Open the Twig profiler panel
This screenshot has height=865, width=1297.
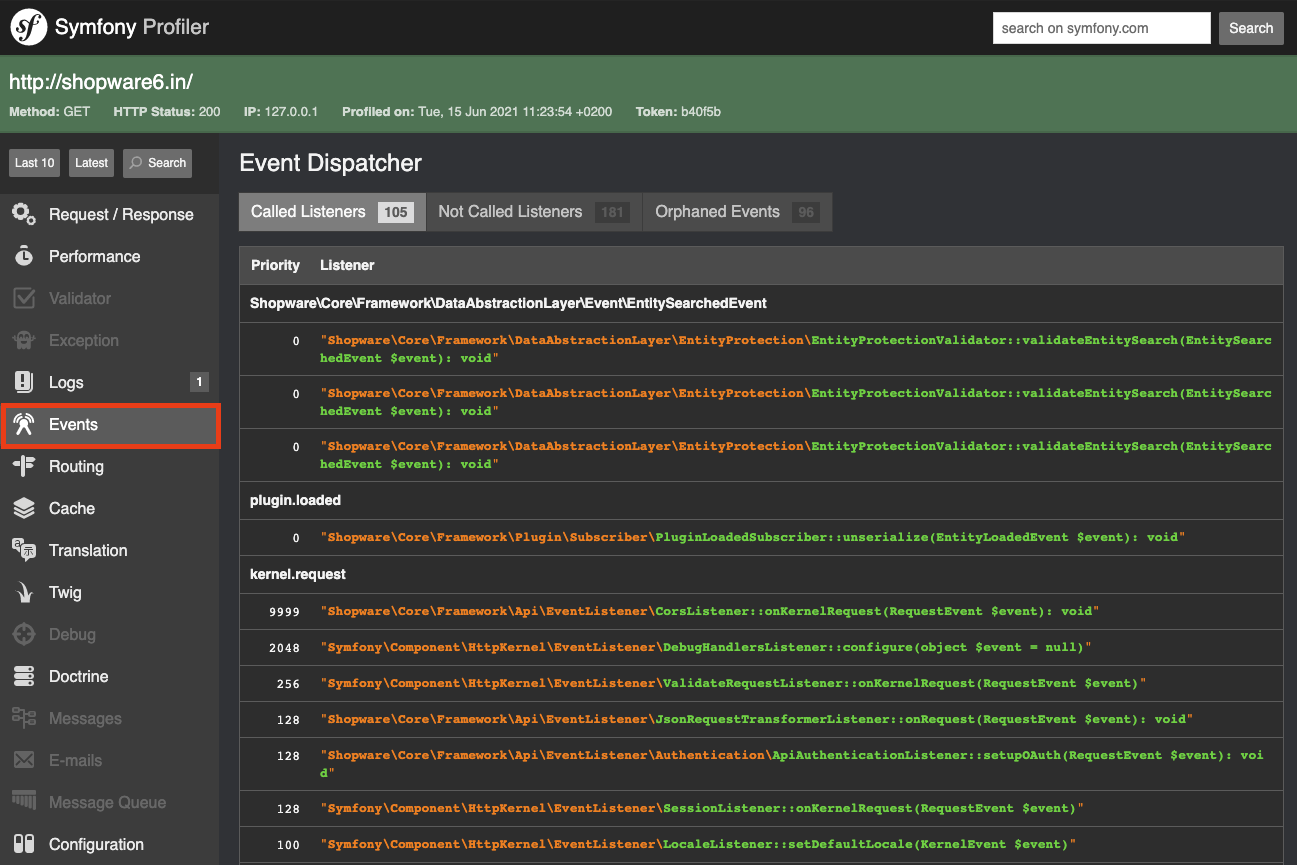63,592
